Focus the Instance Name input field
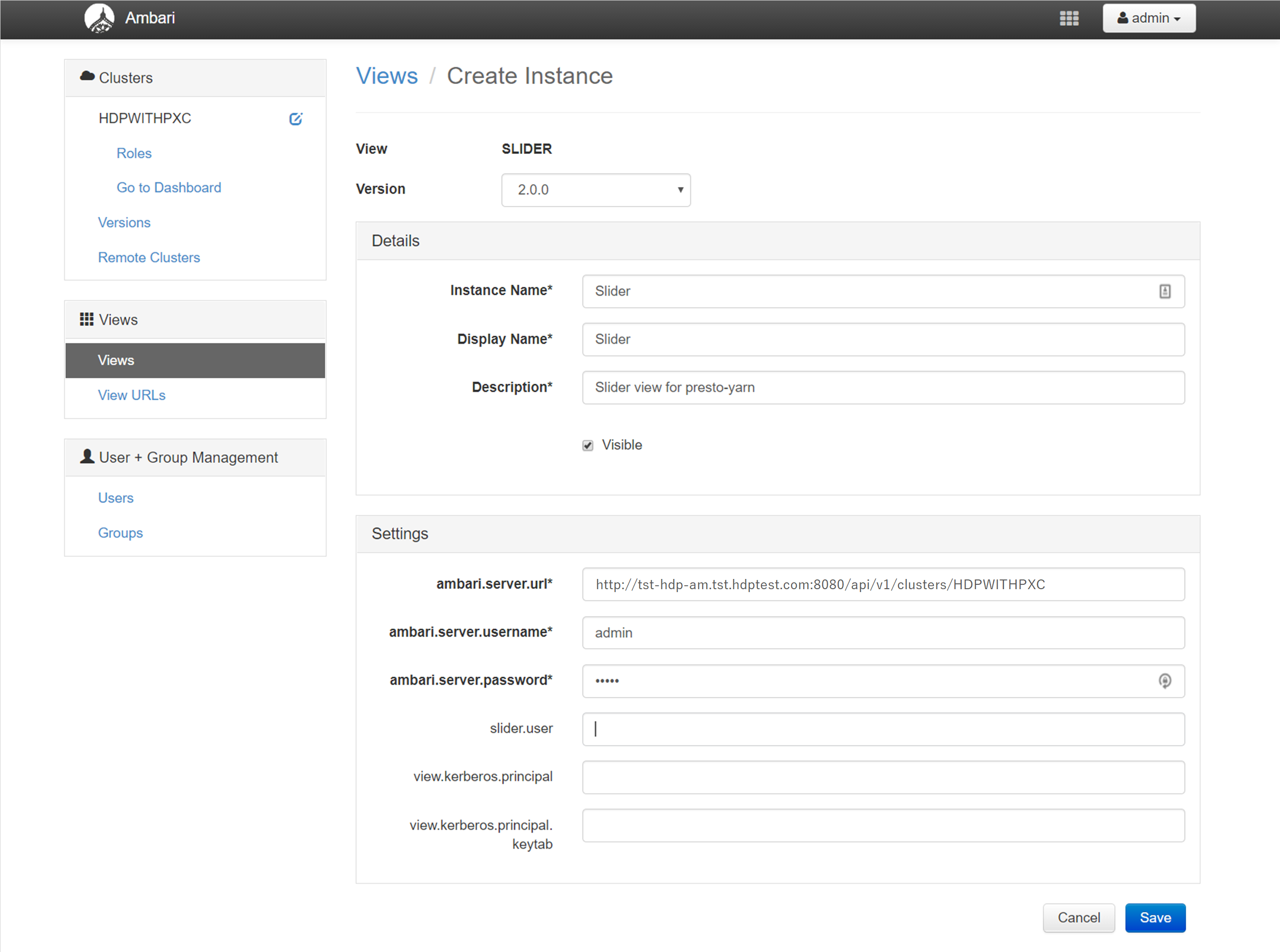The height and width of the screenshot is (952, 1280). pos(883,291)
